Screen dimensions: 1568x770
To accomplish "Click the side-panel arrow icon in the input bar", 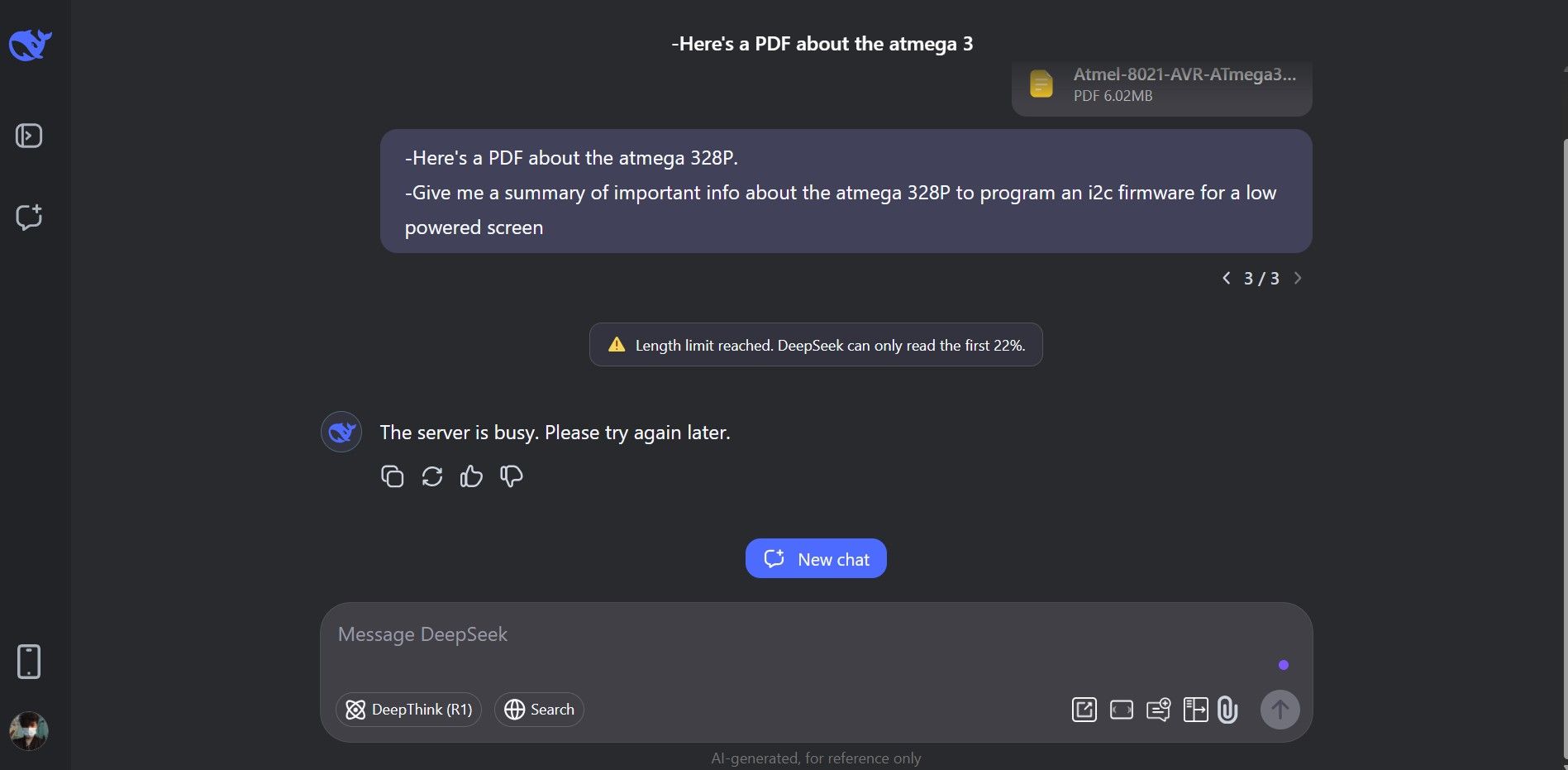I will tap(1195, 710).
